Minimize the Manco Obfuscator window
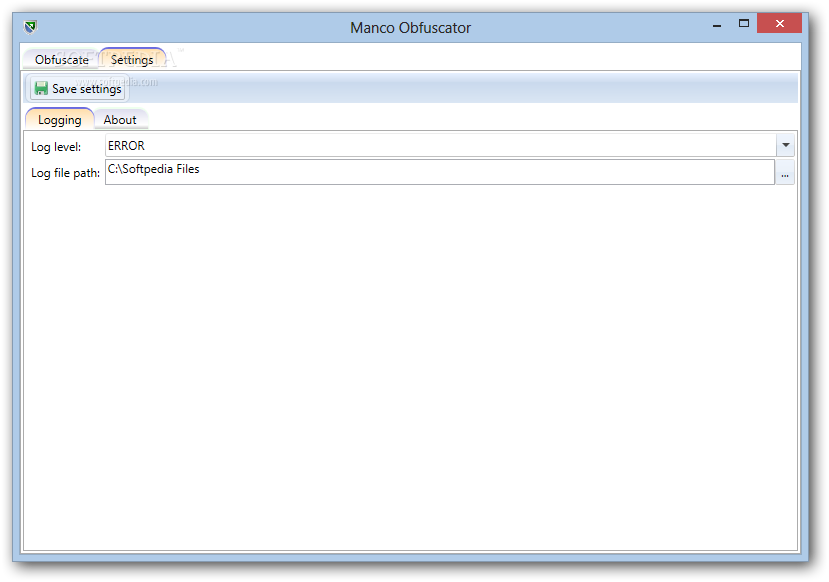The image size is (829, 582). (x=717, y=24)
